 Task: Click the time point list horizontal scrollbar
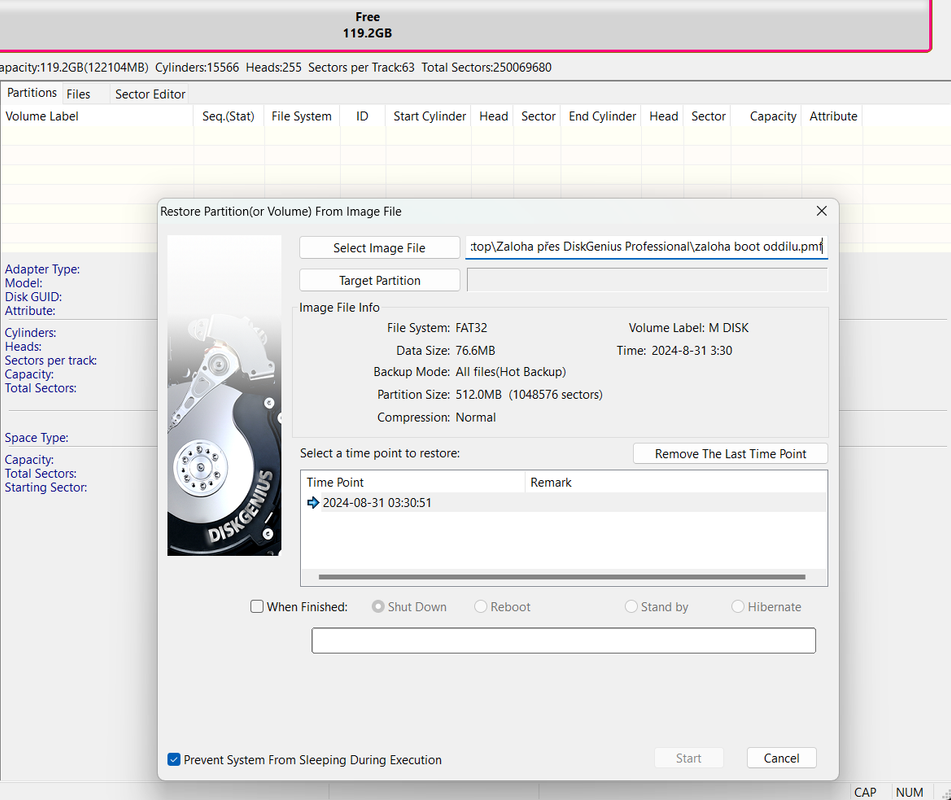tap(562, 577)
